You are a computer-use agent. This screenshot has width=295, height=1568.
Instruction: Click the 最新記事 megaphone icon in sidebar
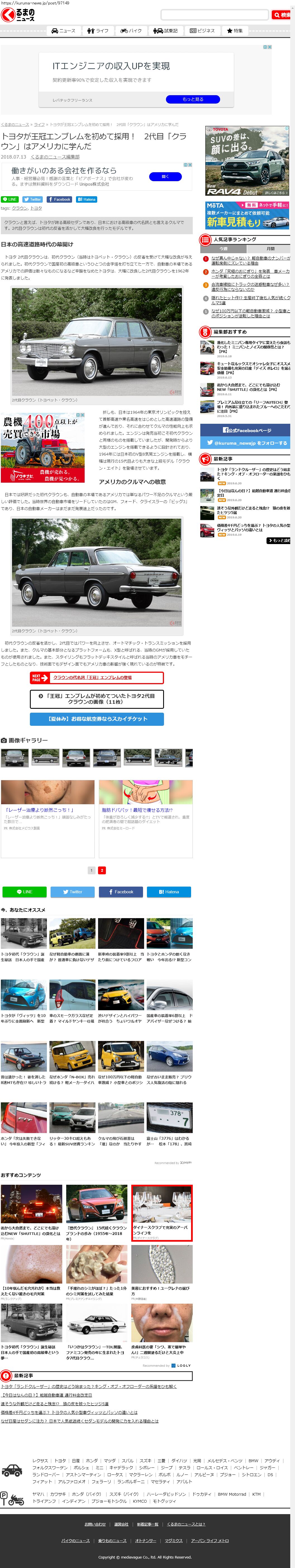(205, 459)
